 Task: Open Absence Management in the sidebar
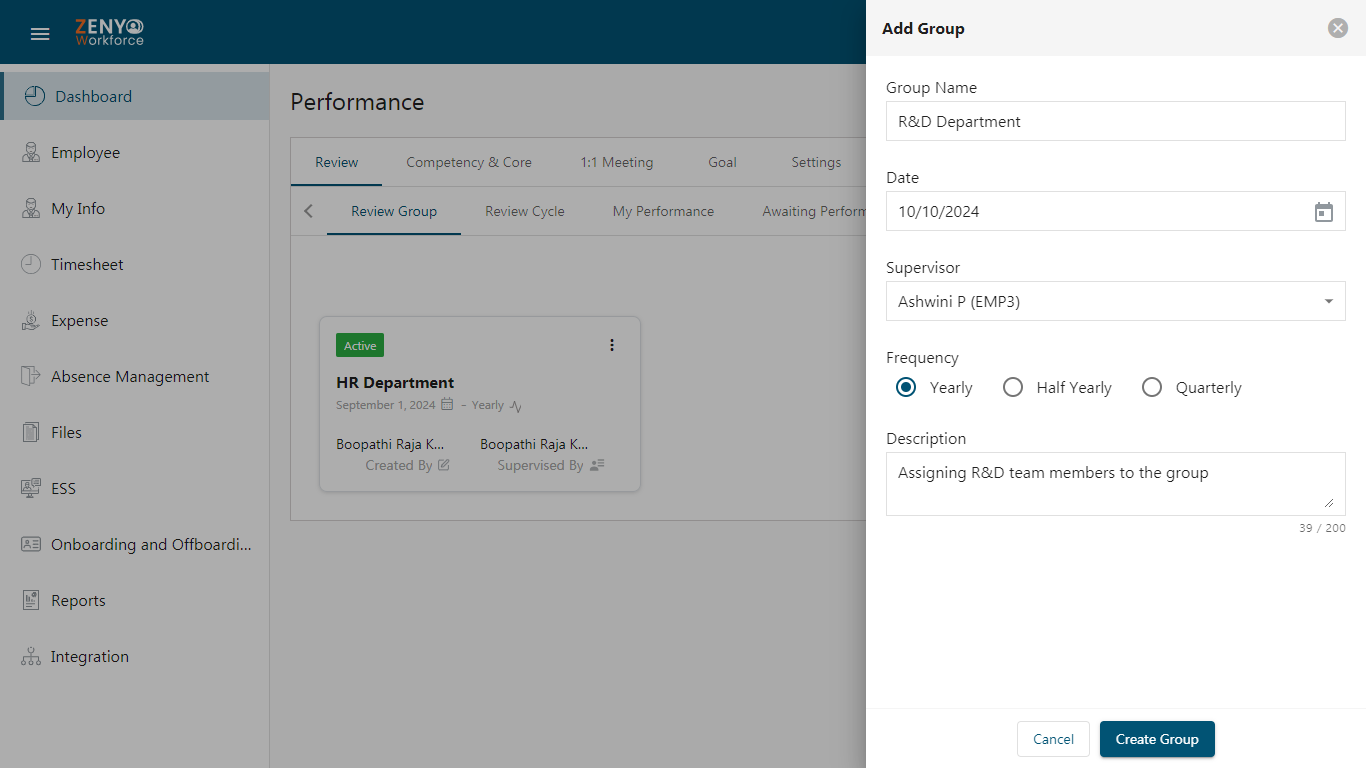pos(135,376)
